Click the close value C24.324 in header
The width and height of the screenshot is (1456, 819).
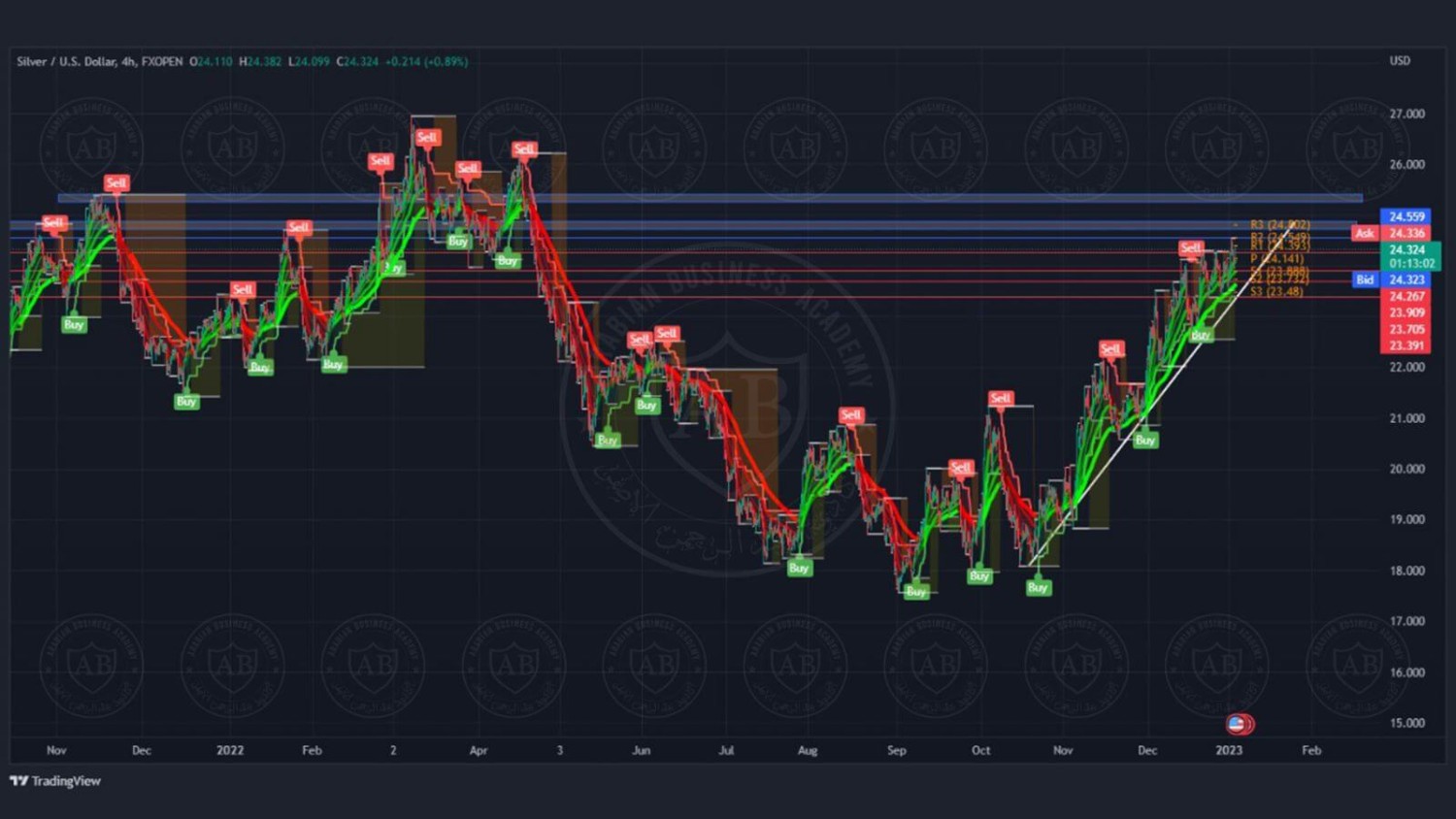357,61
